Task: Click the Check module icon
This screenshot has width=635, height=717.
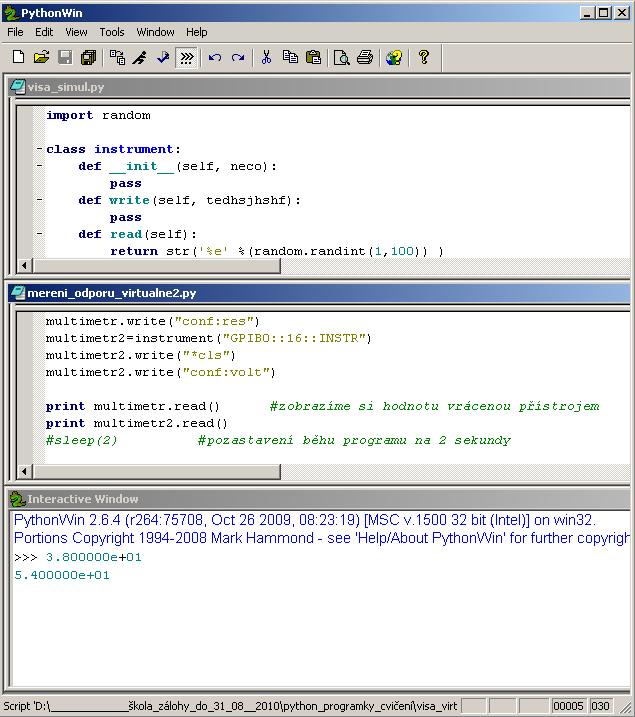Action: click(163, 57)
